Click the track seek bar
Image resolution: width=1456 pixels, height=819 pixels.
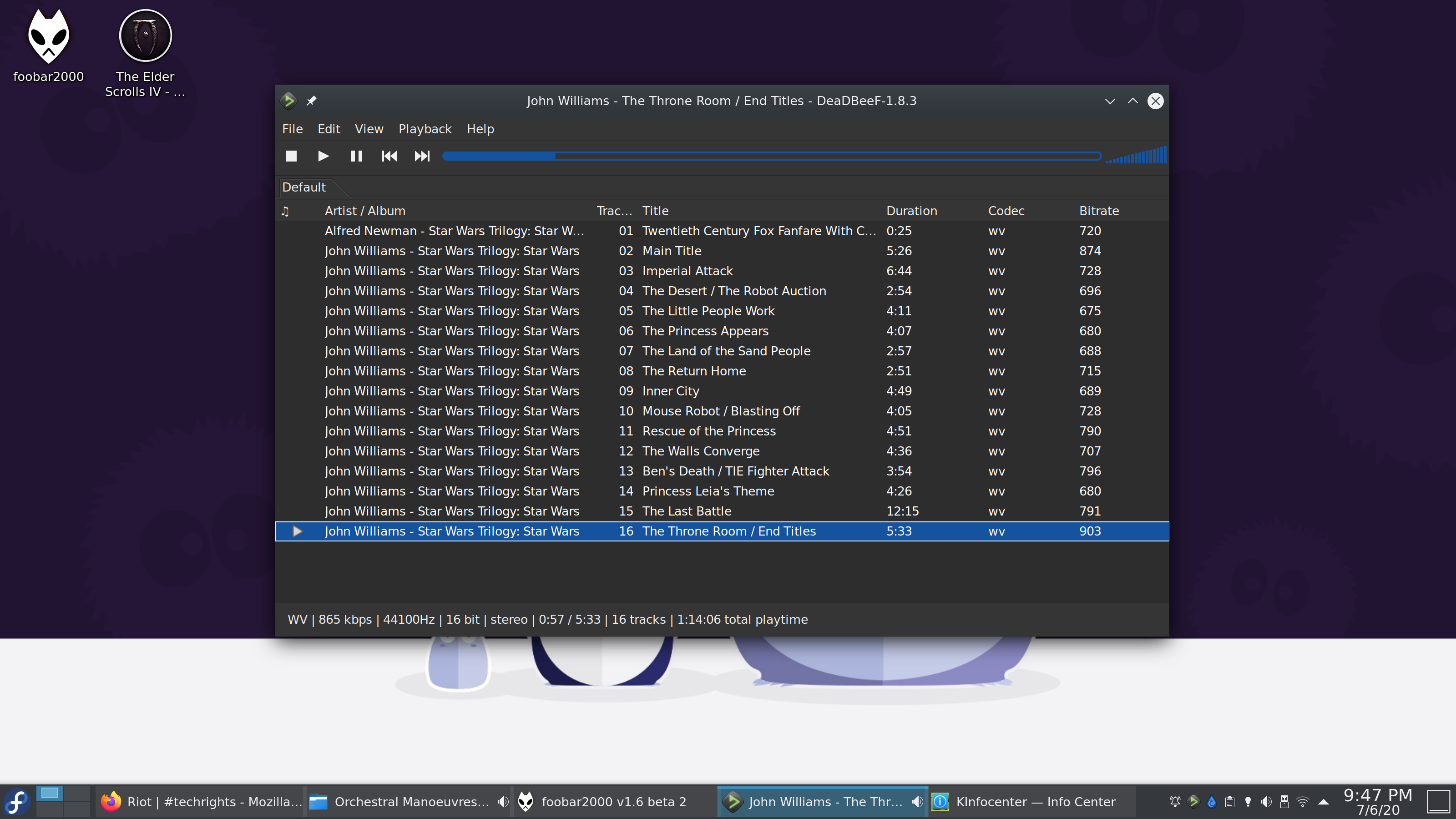[x=772, y=156]
